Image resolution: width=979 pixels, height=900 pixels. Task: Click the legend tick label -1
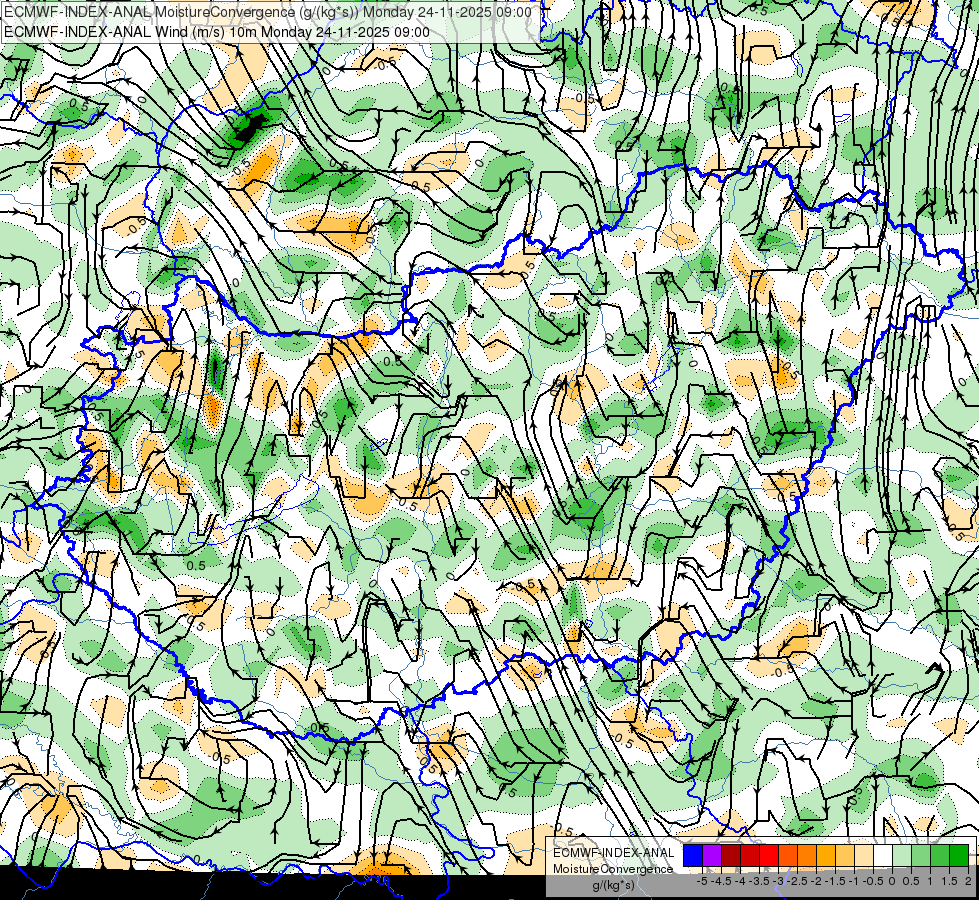pyautogui.click(x=854, y=881)
